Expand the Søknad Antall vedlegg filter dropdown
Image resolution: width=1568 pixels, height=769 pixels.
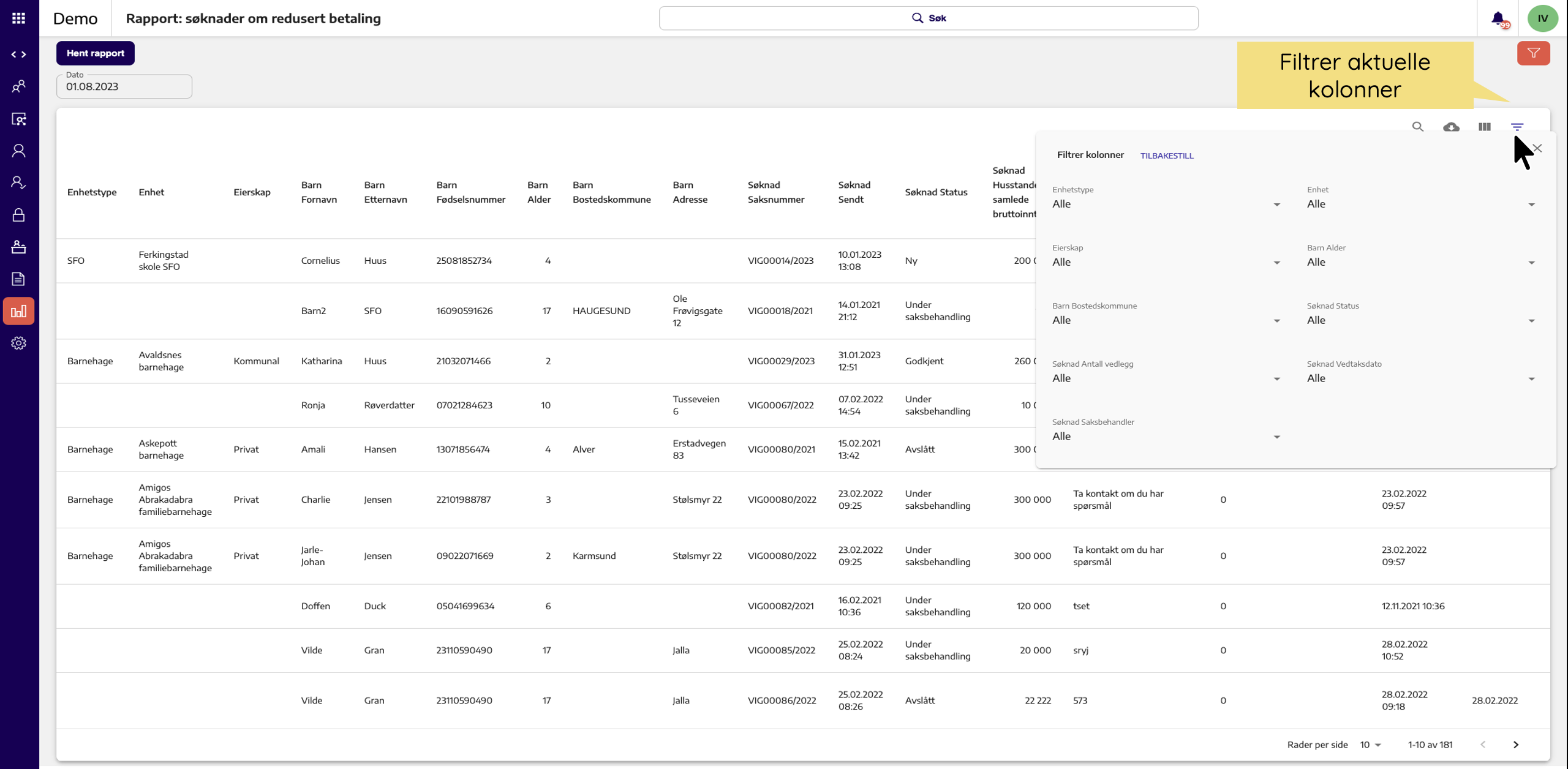point(1166,378)
